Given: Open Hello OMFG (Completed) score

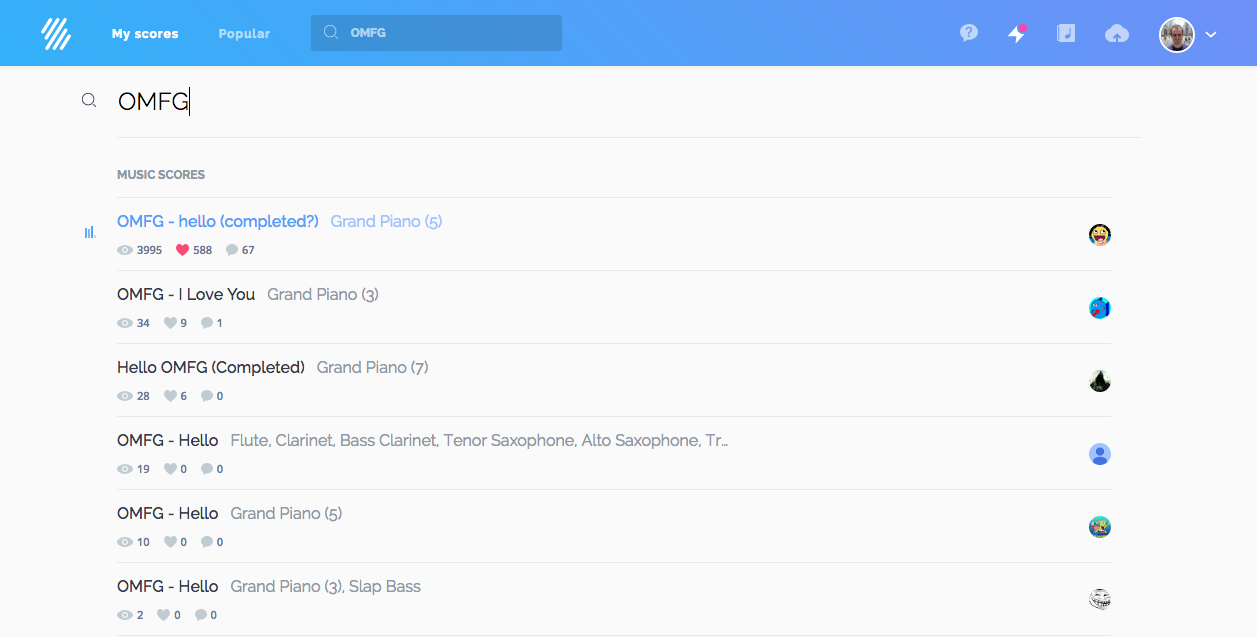Looking at the screenshot, I should [211, 367].
